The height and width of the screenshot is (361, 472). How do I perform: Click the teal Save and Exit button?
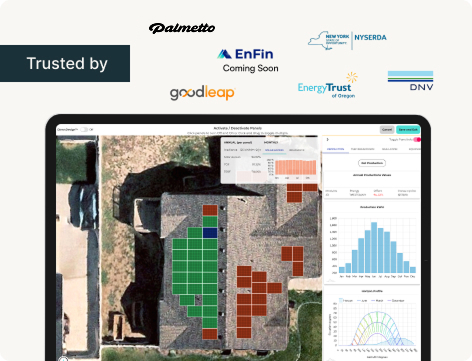pos(408,130)
